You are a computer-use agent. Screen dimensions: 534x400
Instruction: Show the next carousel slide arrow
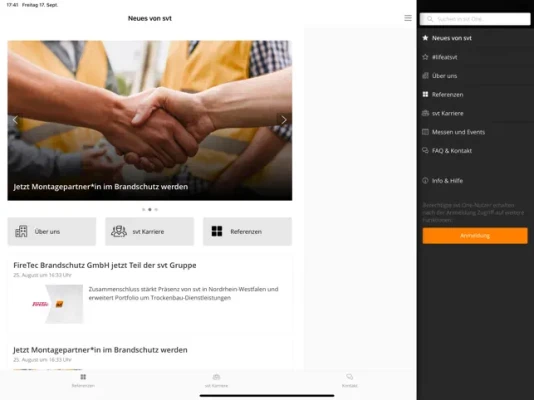(284, 120)
